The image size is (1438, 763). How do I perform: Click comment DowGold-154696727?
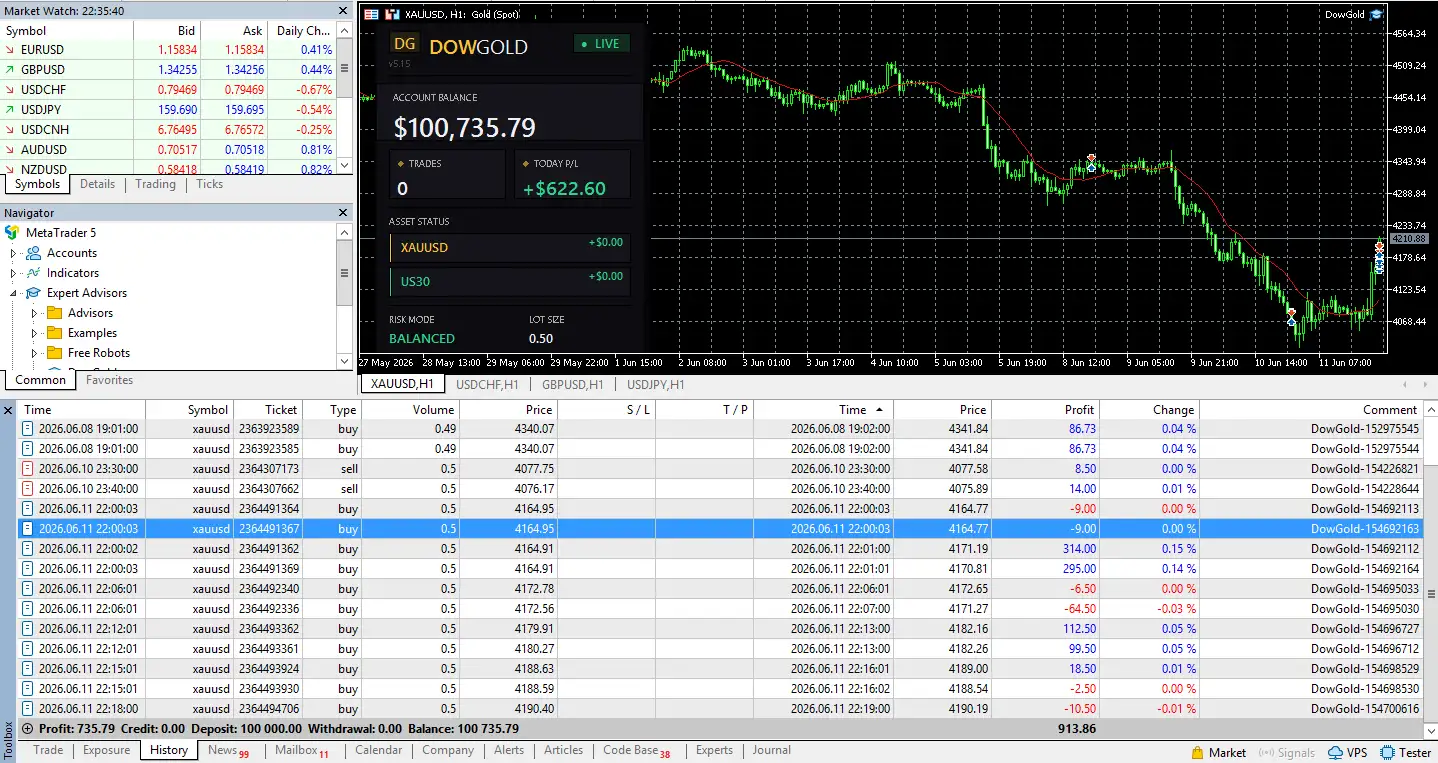point(1365,629)
